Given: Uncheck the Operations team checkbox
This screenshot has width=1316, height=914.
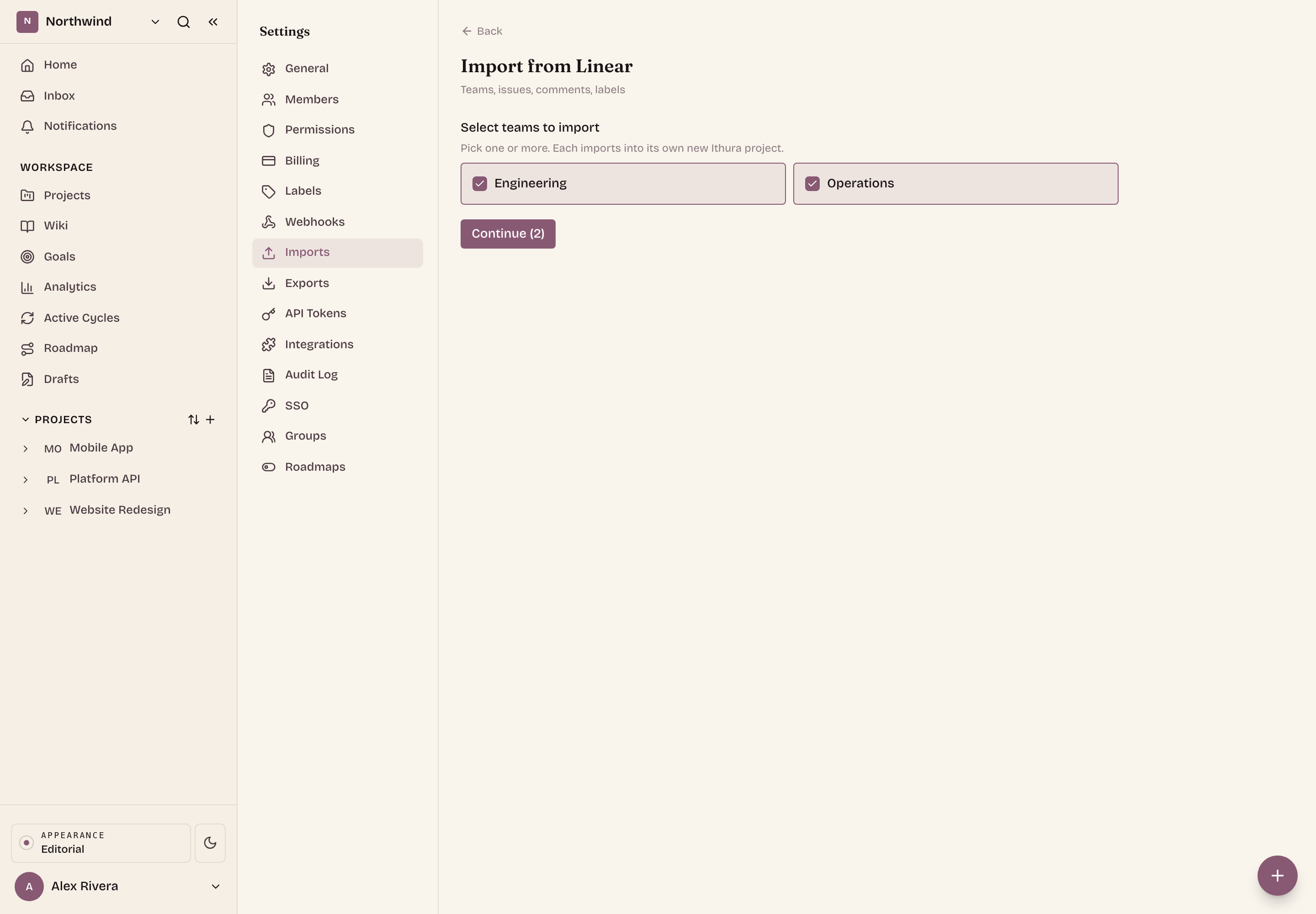Looking at the screenshot, I should (x=812, y=183).
